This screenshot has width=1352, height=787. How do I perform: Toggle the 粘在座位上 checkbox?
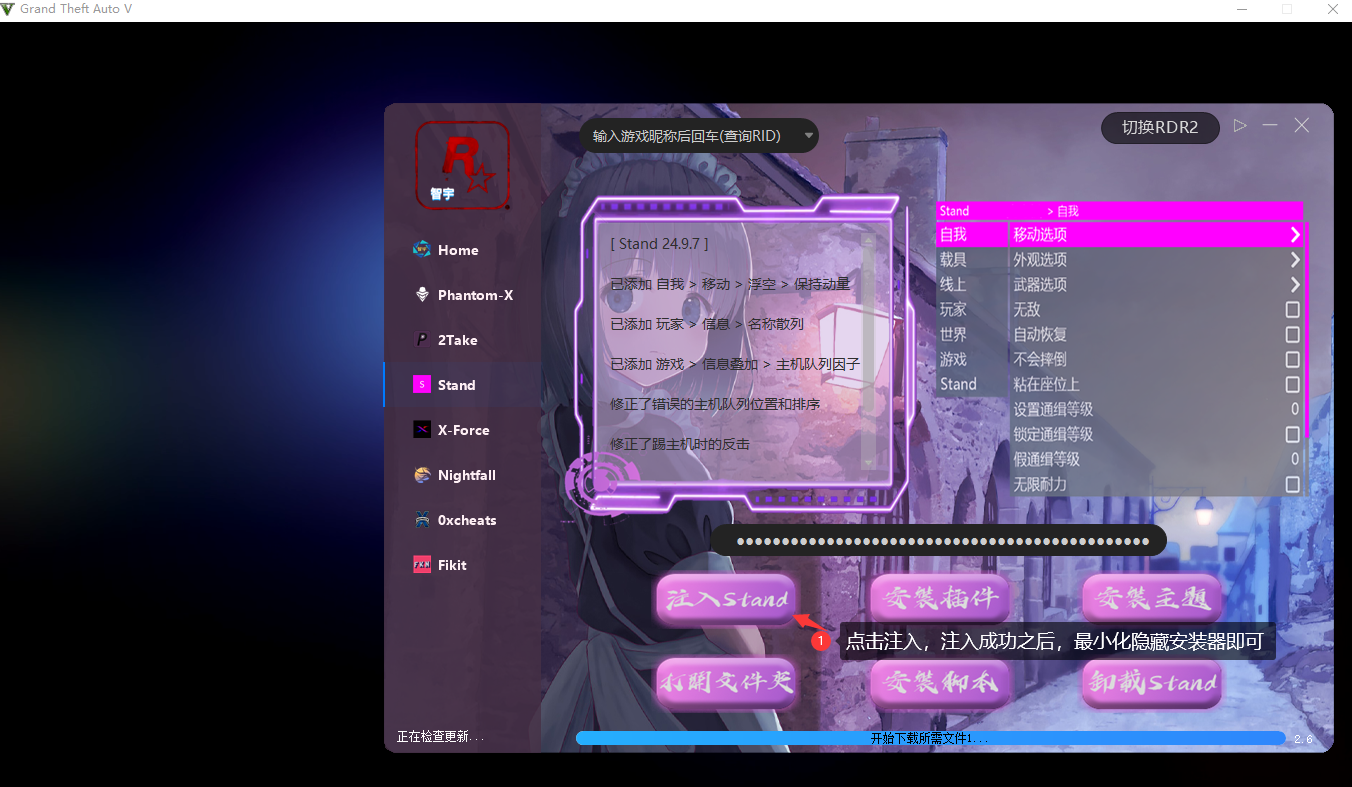(1293, 385)
